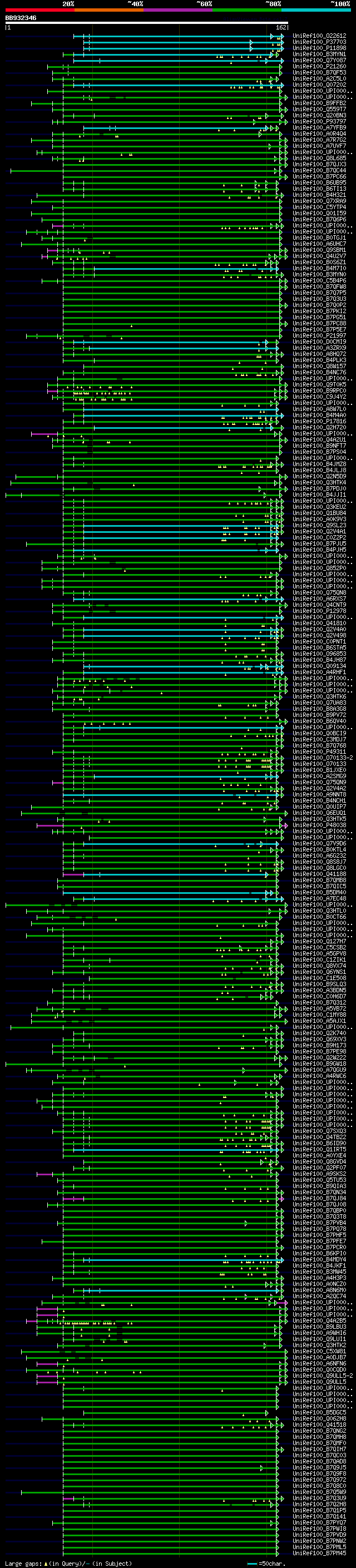356x1568 pixels.
Task: Click UniRef100_A2SMG9 label
Action: [x=319, y=776]
